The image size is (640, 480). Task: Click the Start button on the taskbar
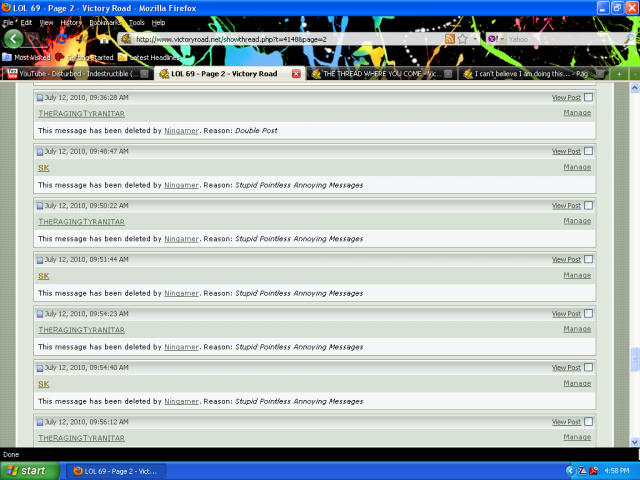[x=27, y=470]
